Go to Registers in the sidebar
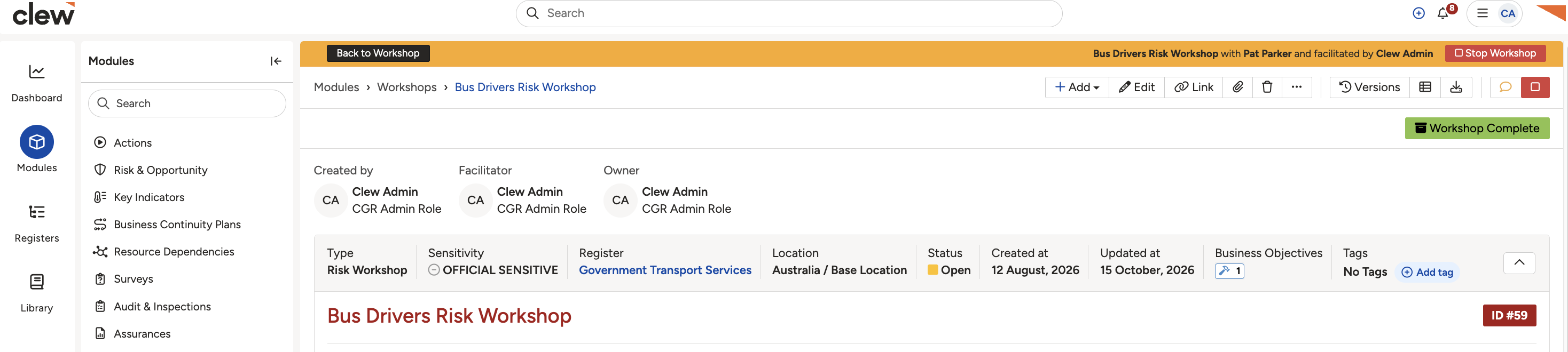Image resolution: width=1568 pixels, height=352 pixels. [x=36, y=223]
